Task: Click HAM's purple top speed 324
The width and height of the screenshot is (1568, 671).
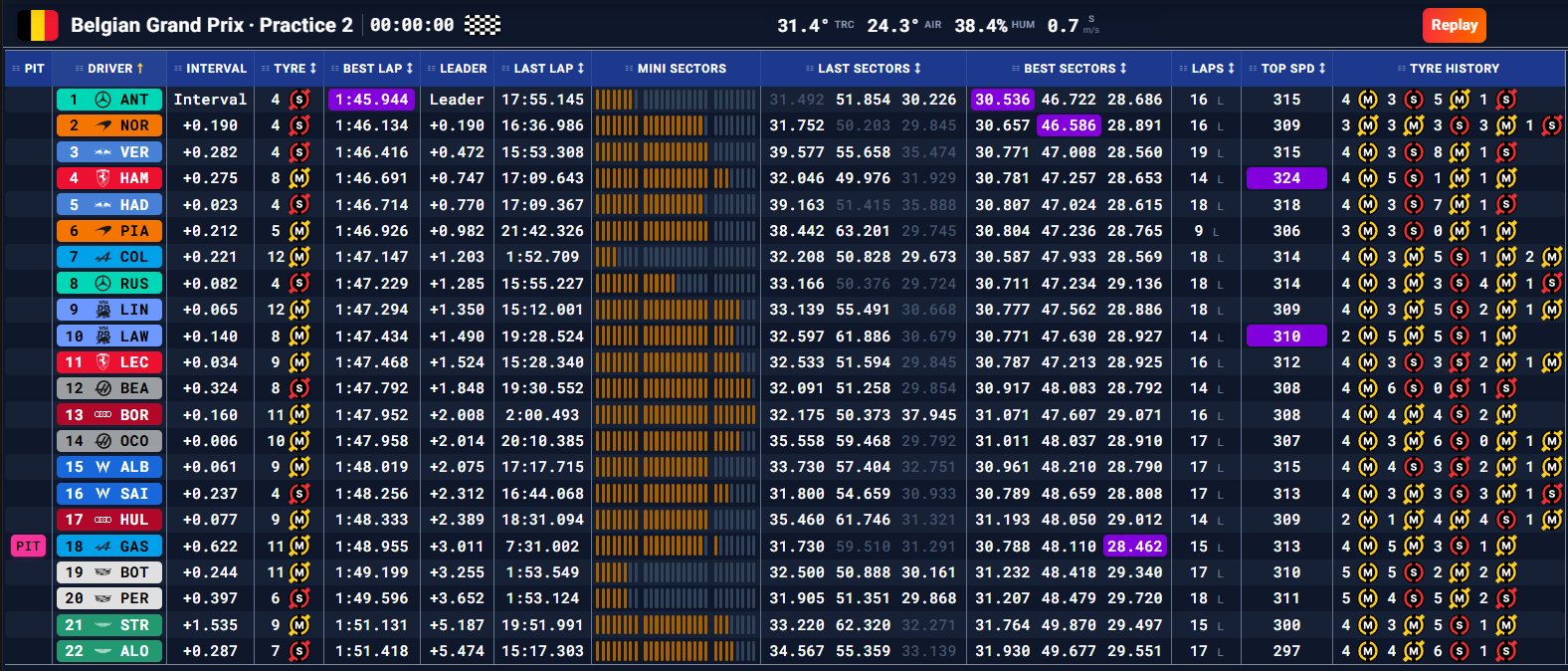Action: point(1286,178)
